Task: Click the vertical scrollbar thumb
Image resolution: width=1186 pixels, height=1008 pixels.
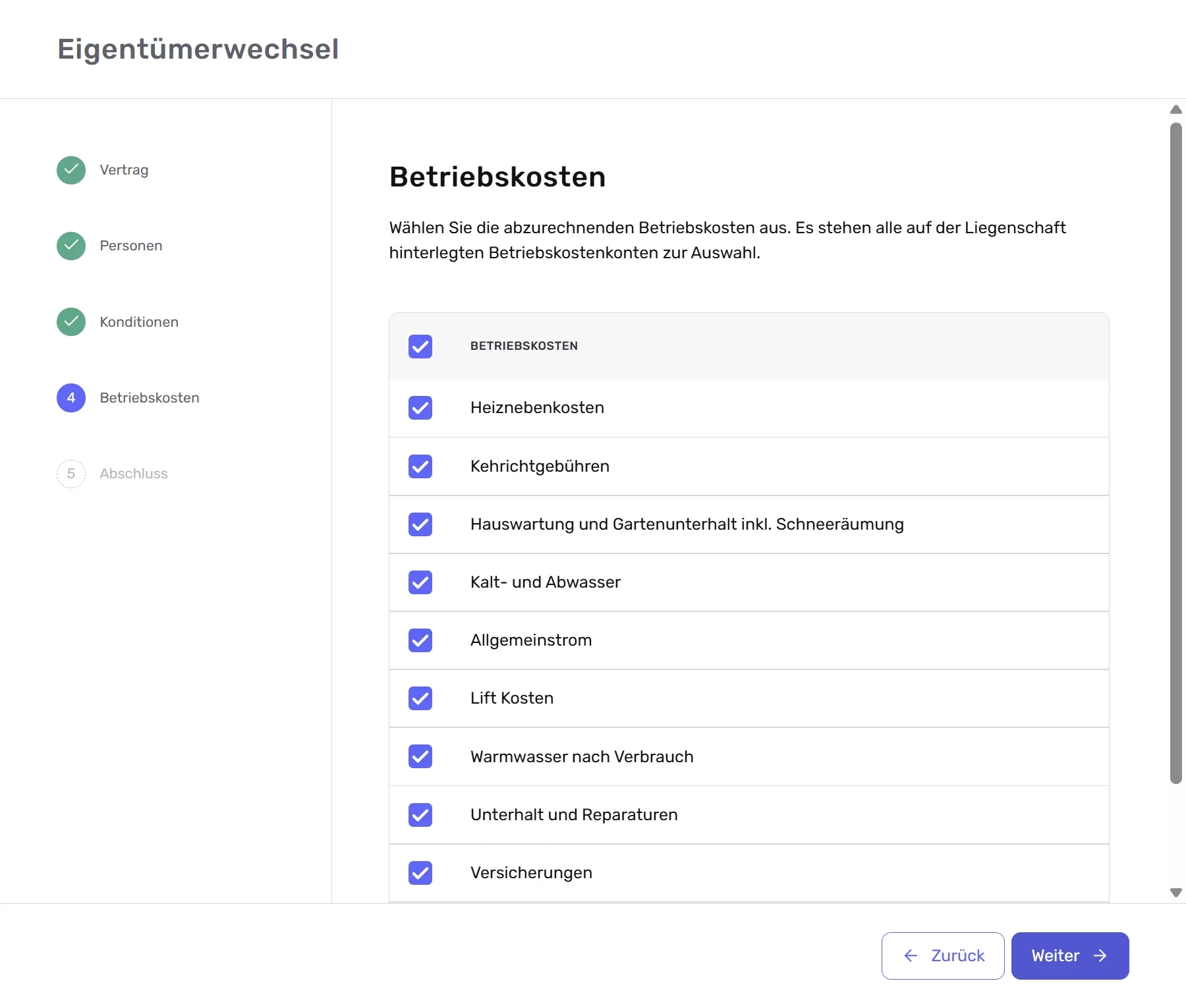Action: click(x=1176, y=453)
